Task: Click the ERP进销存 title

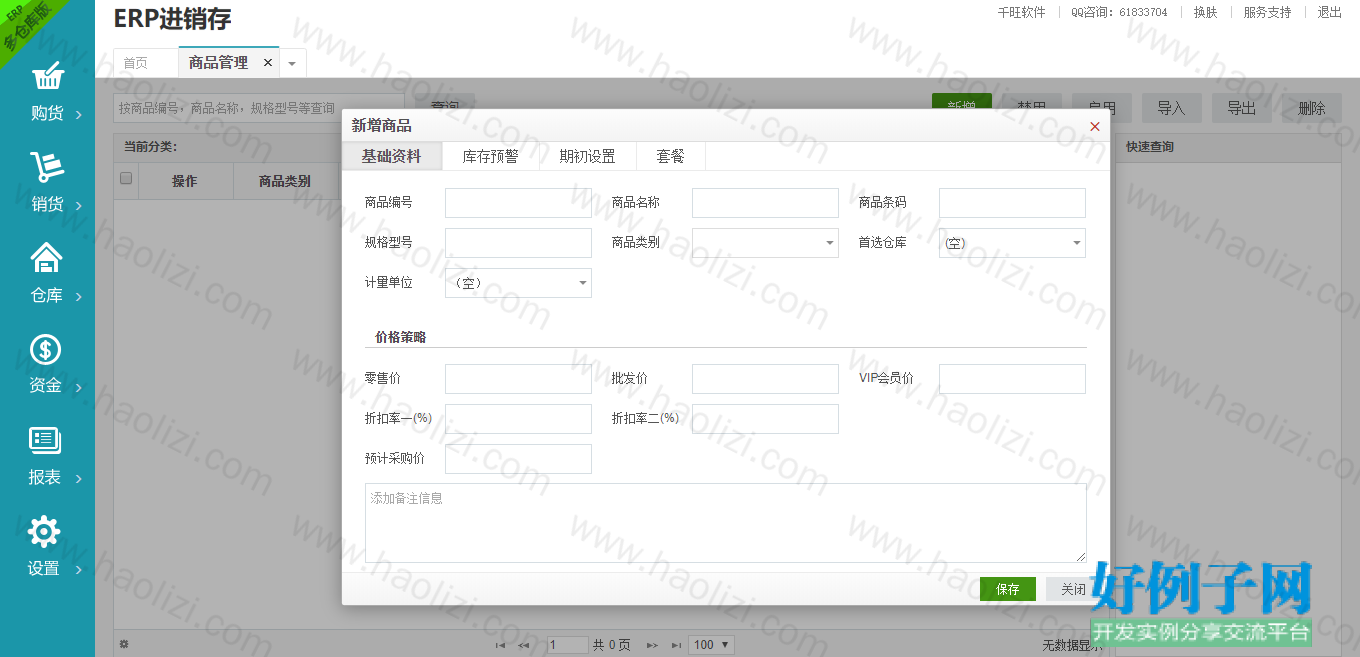Action: [x=173, y=19]
